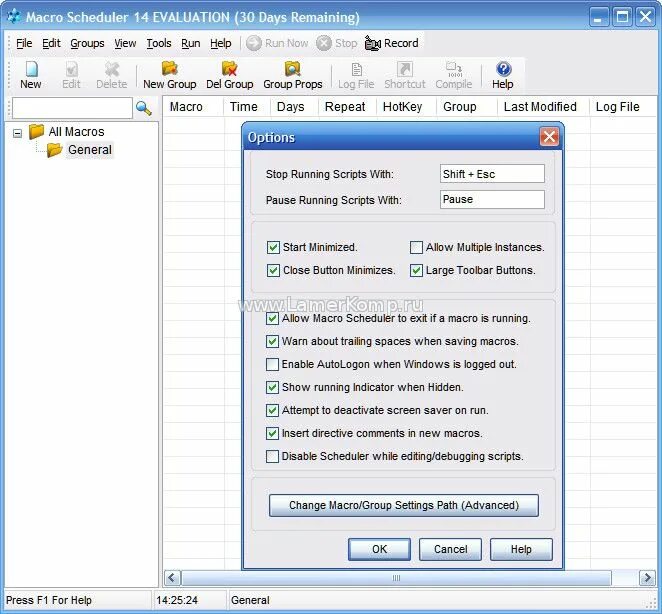
Task: Click the Stop macro button
Action: pyautogui.click(x=337, y=43)
